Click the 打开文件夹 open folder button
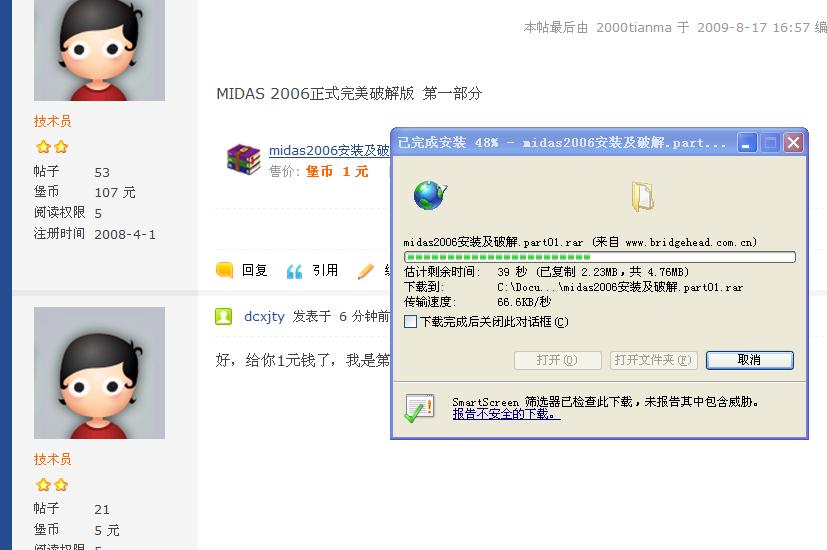This screenshot has height=550, width=827. (x=653, y=360)
